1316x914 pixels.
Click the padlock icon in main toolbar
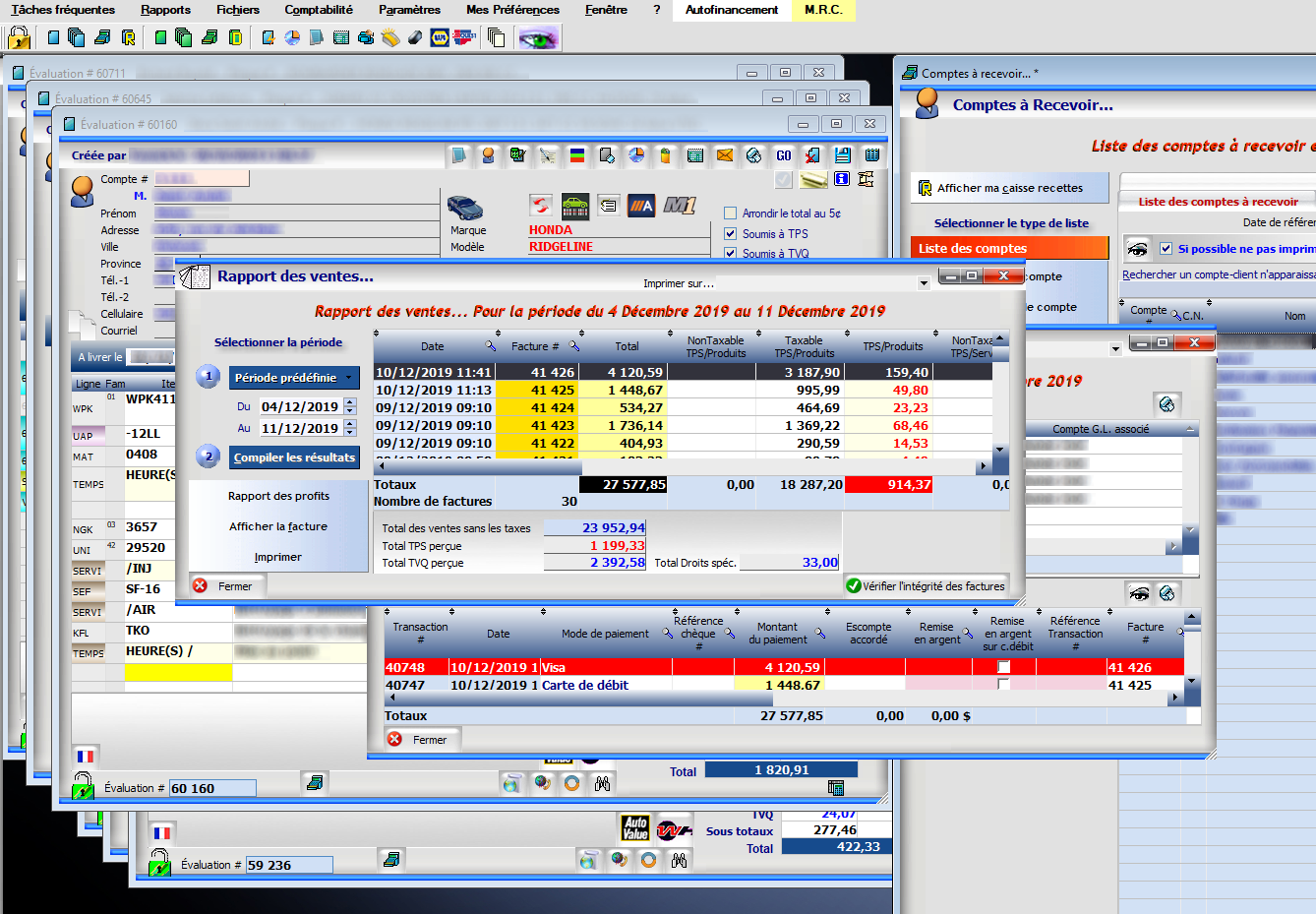click(18, 37)
